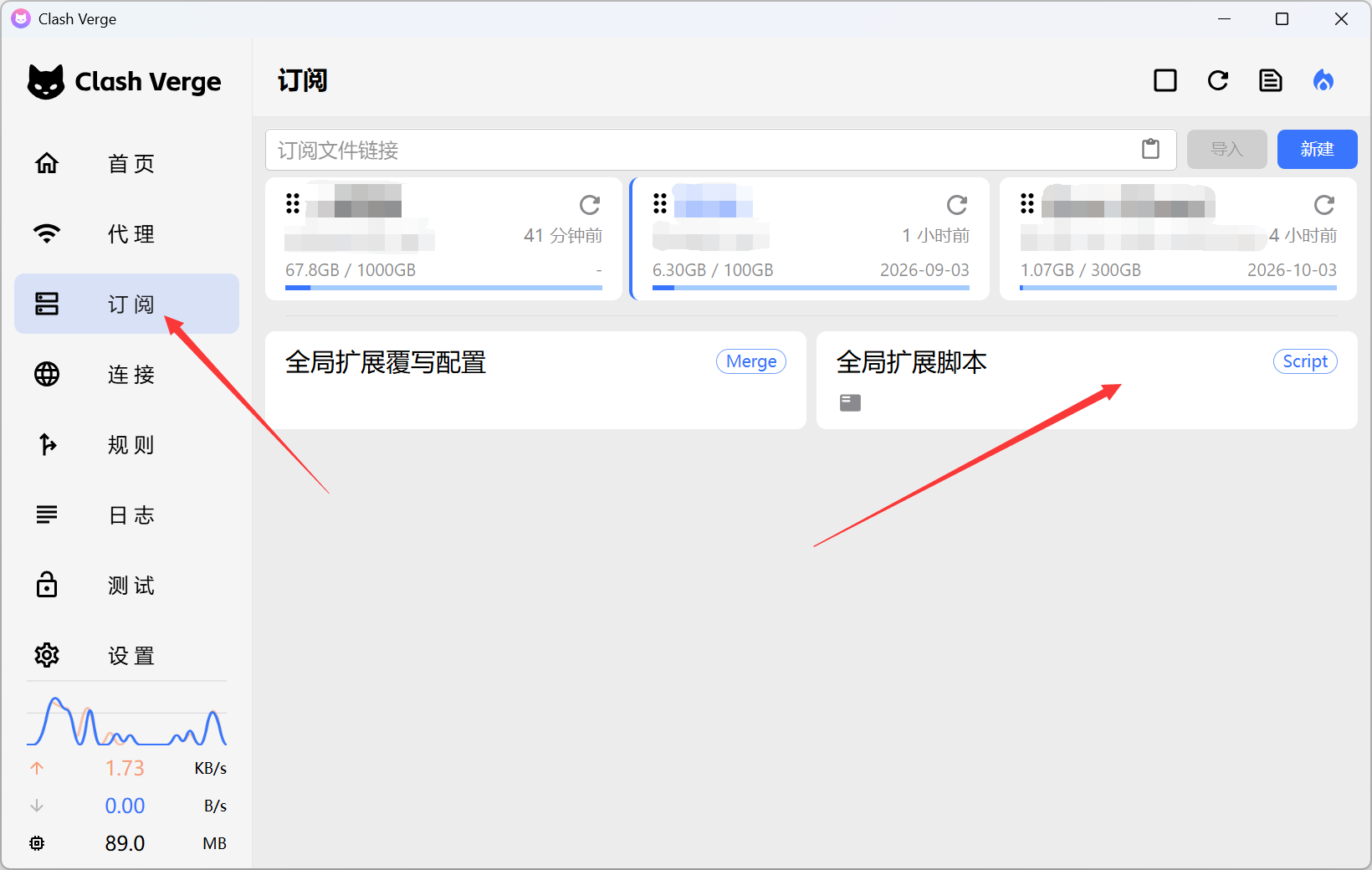This screenshot has height=870, width=1372.
Task: Click the home house icon
Action: point(47,163)
